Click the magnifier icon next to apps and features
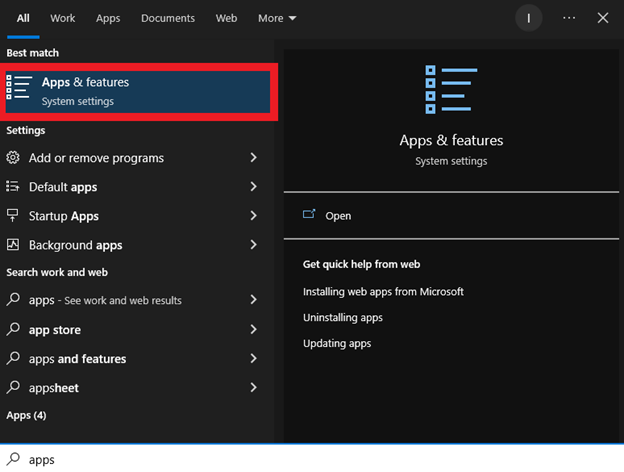 coord(13,358)
